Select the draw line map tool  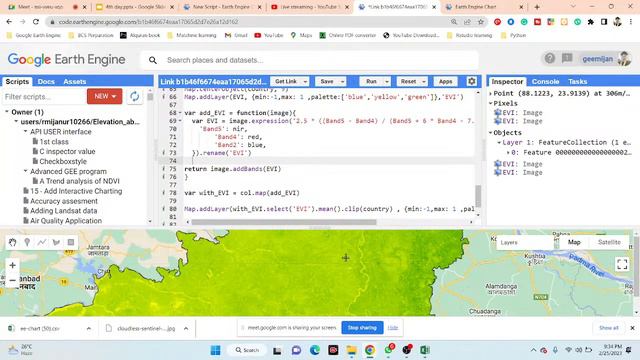tap(42, 242)
